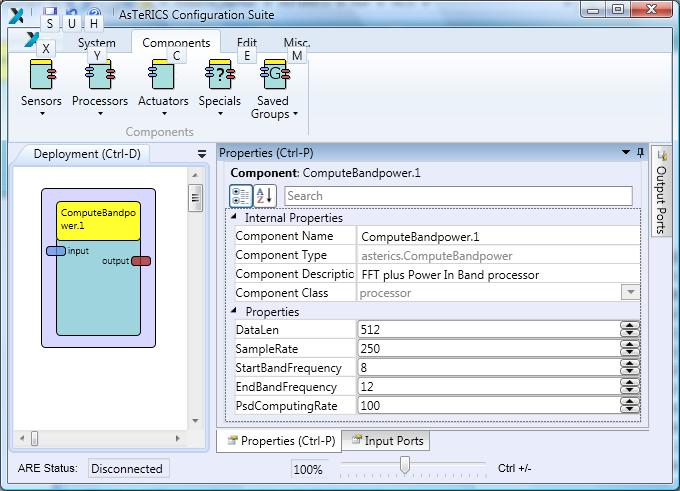Adjust DataLen with its spinner arrows

tap(630, 330)
